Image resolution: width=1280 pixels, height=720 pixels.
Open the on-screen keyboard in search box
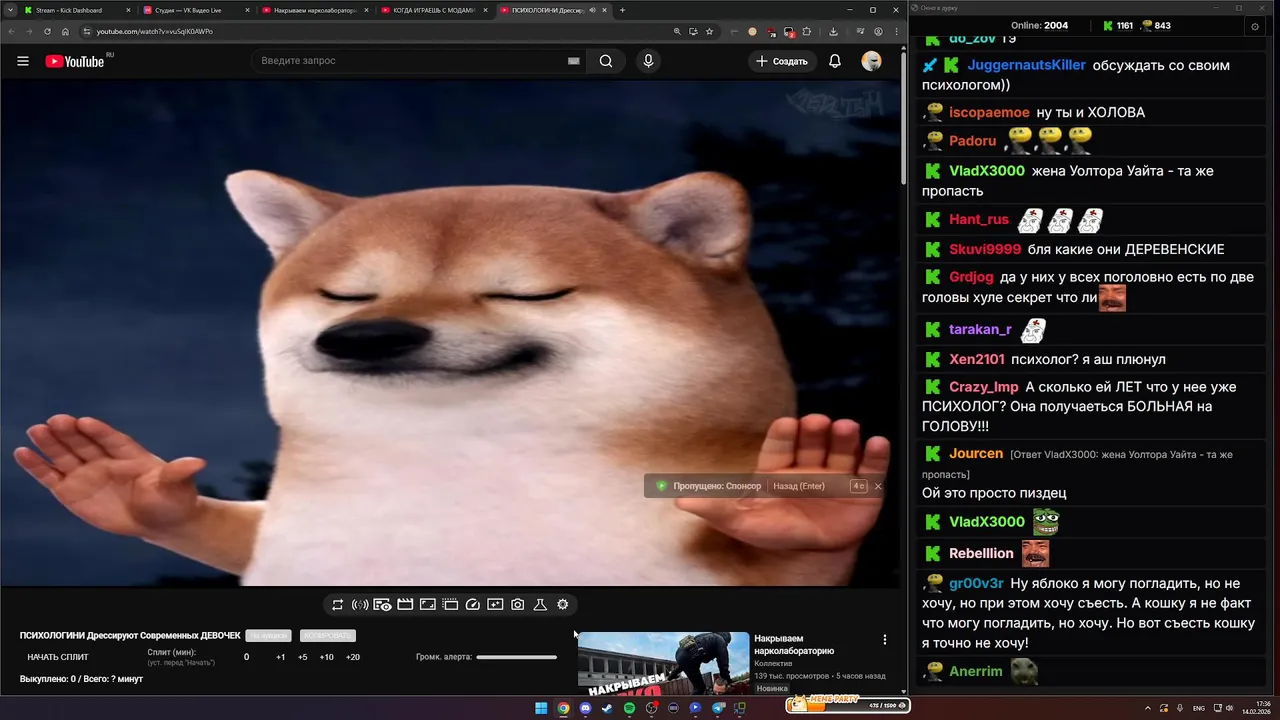(574, 61)
